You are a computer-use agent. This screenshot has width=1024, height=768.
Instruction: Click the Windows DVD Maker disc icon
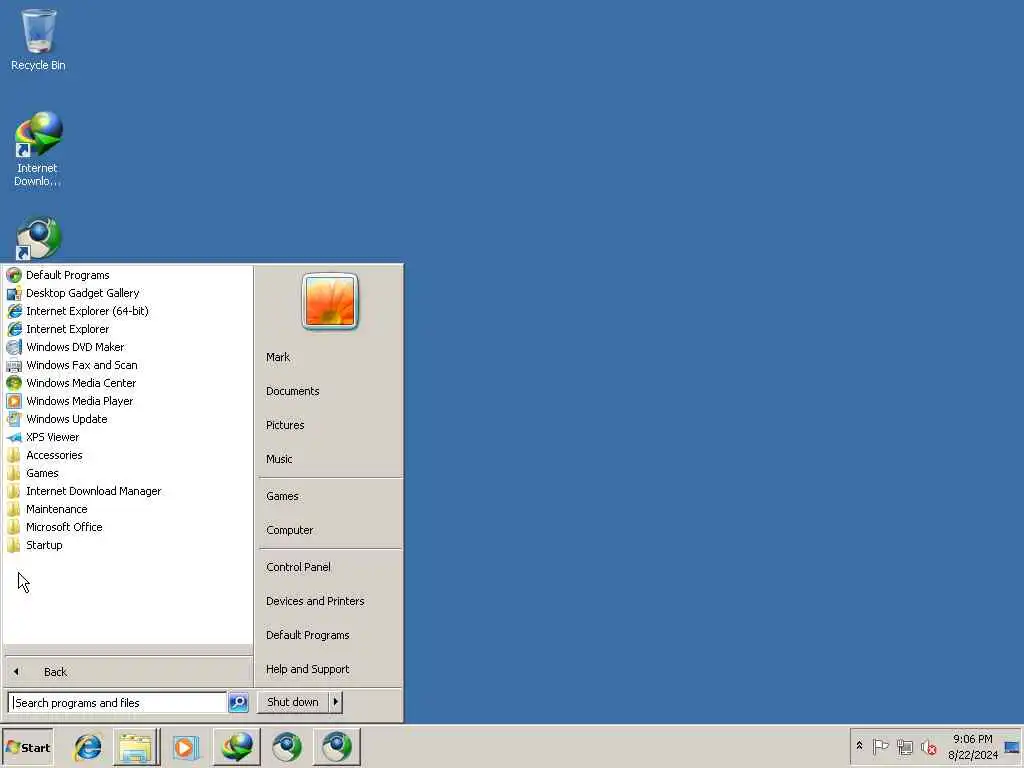tap(14, 347)
